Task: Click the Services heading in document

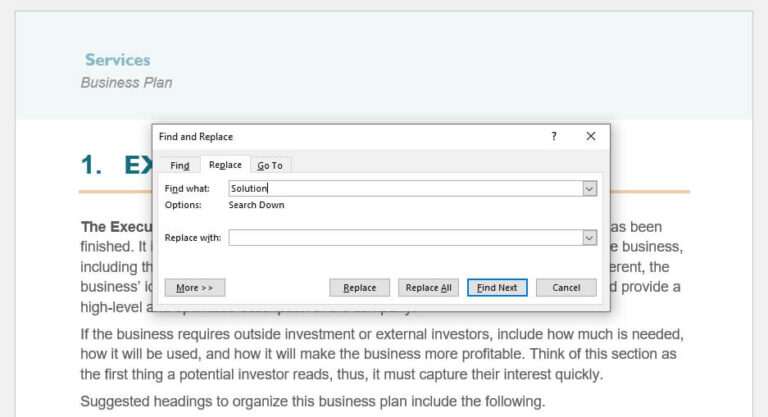Action: 118,60
